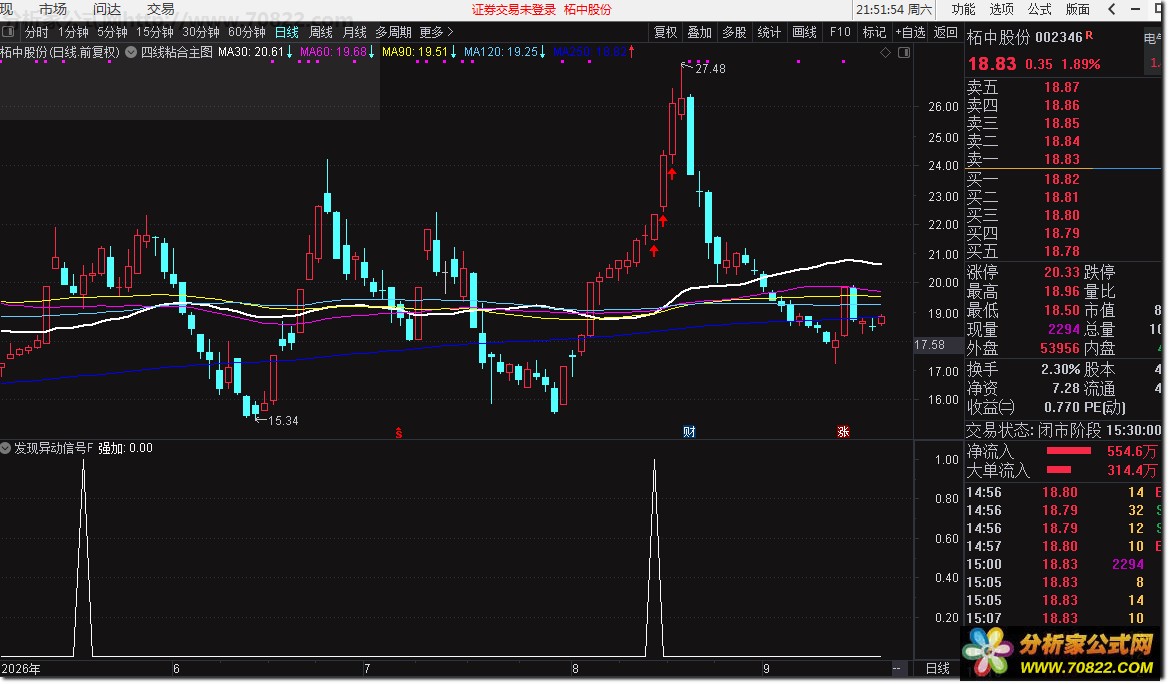Add stock via the +自选 button
The height and width of the screenshot is (684, 1170).
pyautogui.click(x=910, y=32)
